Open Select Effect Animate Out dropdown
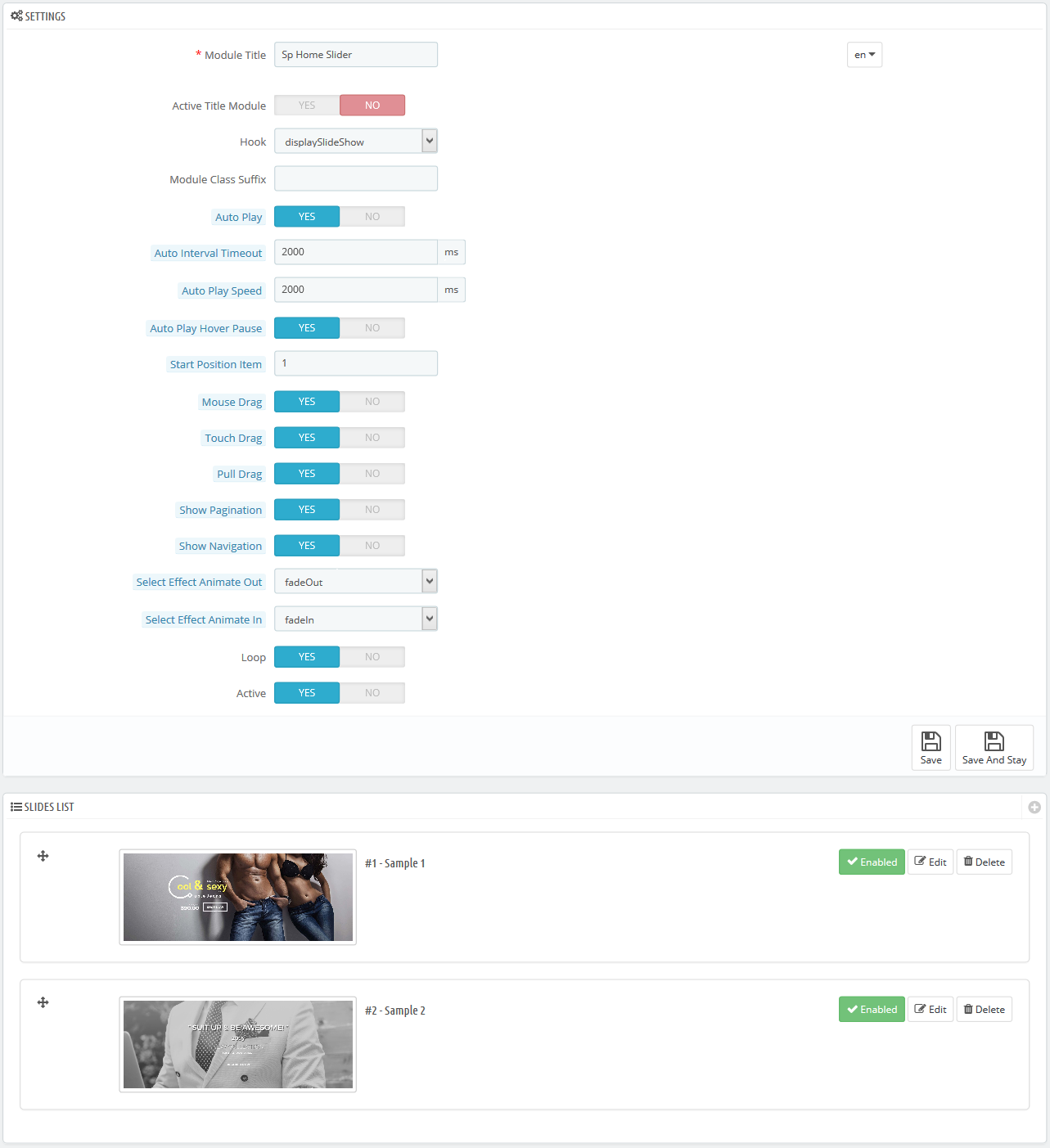 pyautogui.click(x=356, y=582)
